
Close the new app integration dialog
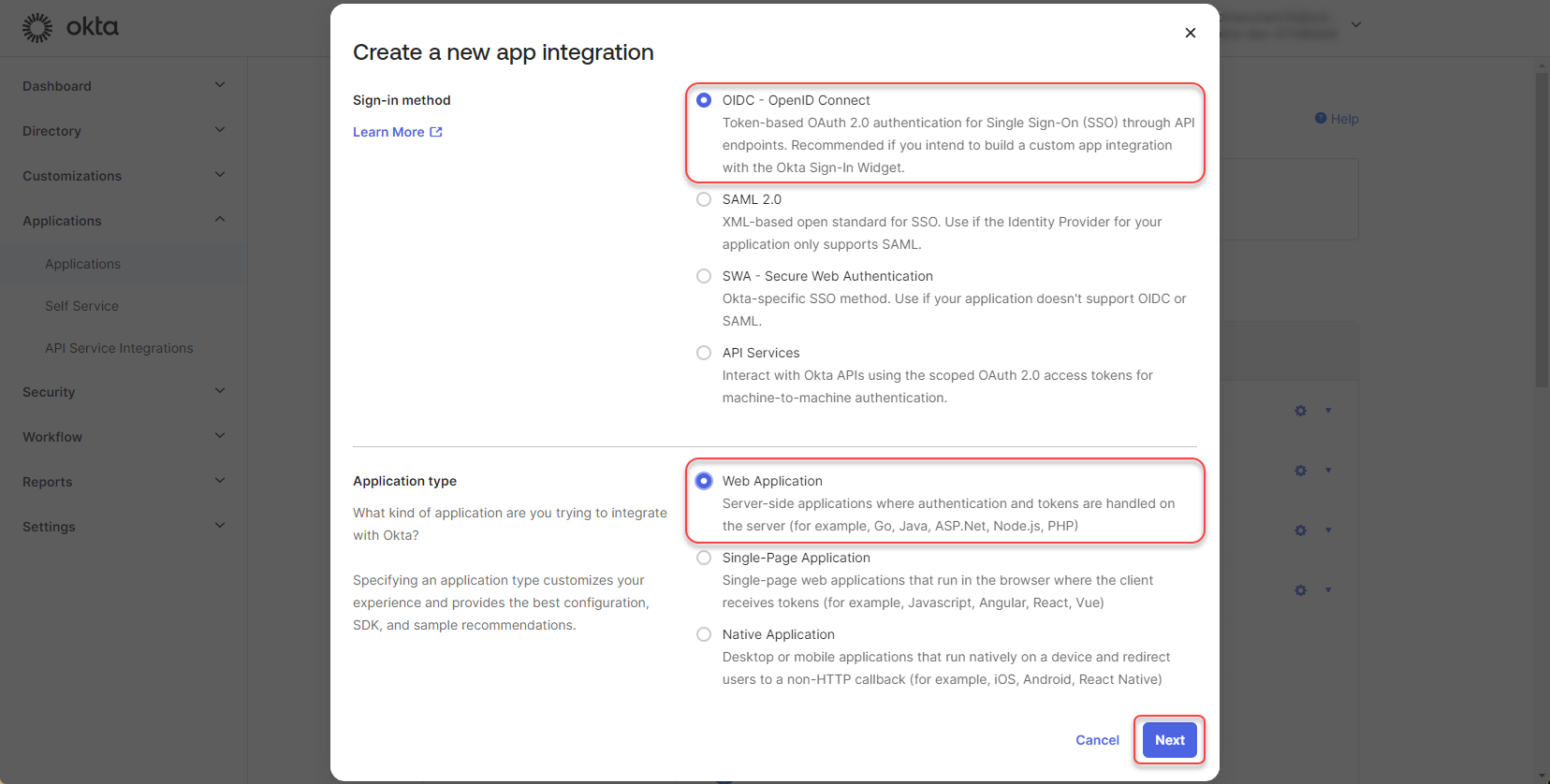pos(1190,33)
